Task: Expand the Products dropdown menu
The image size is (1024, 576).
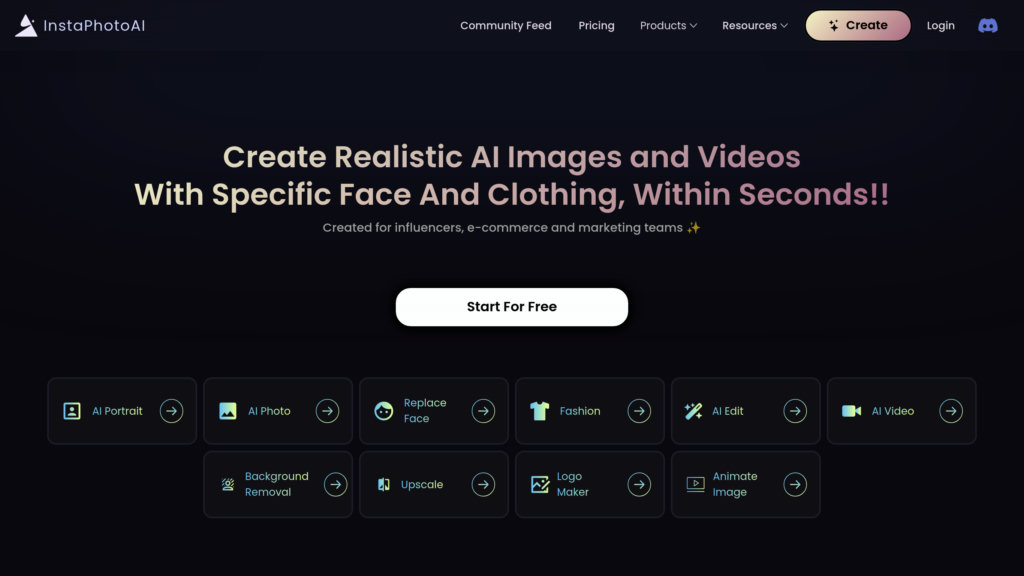Action: point(668,26)
